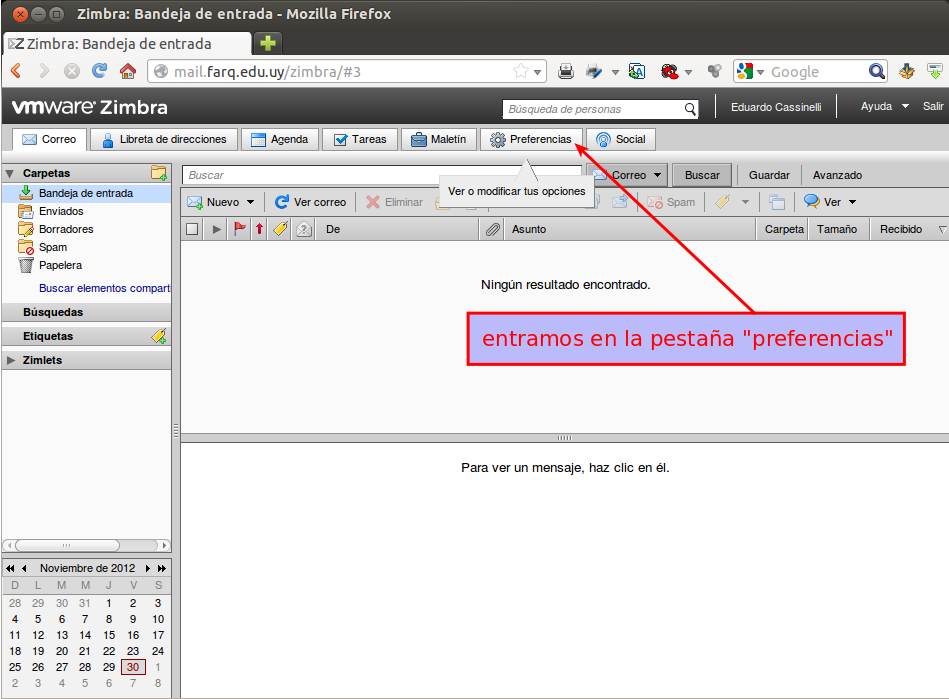Click the priority red arrow column icon
The width and height of the screenshot is (949, 699).
tap(260, 229)
